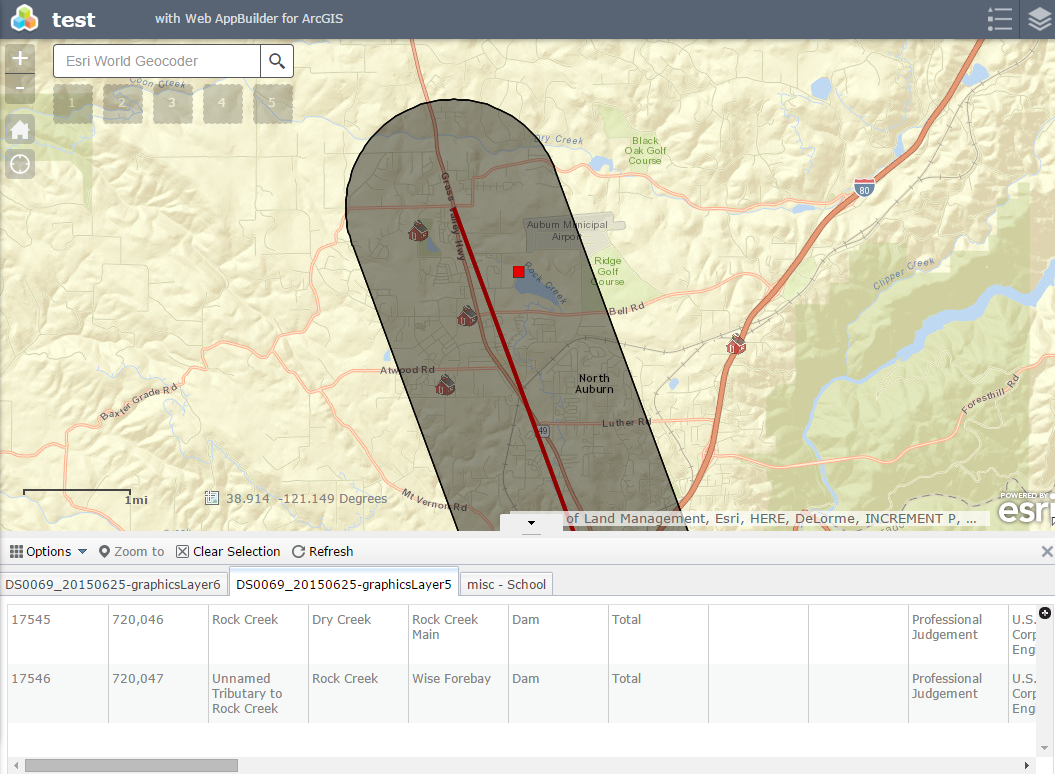Viewport: 1055px width, 774px height.
Task: Click the left arrow of horizontal scrollbar
Action: (x=16, y=765)
